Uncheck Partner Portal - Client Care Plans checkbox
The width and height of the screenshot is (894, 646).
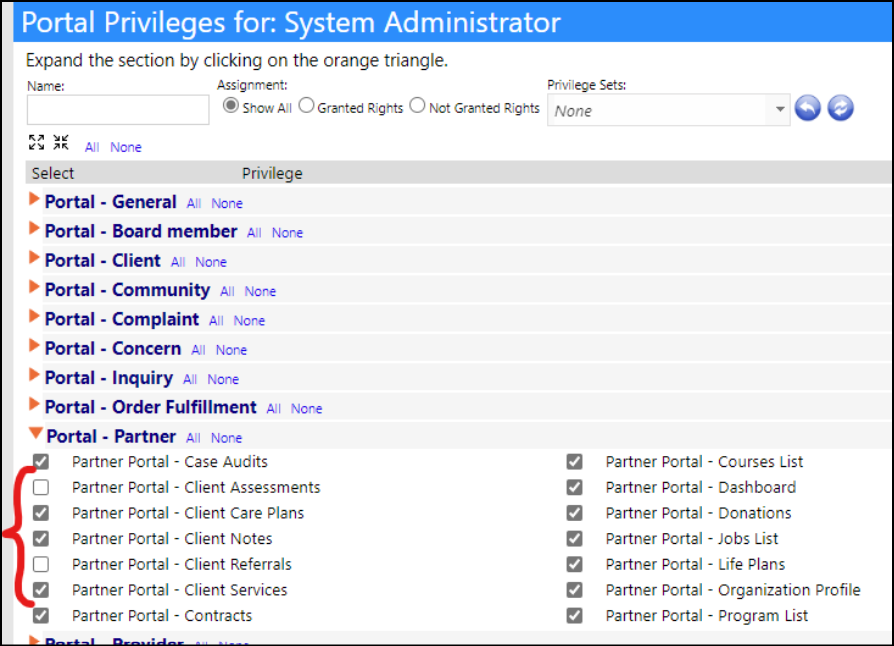(40, 513)
